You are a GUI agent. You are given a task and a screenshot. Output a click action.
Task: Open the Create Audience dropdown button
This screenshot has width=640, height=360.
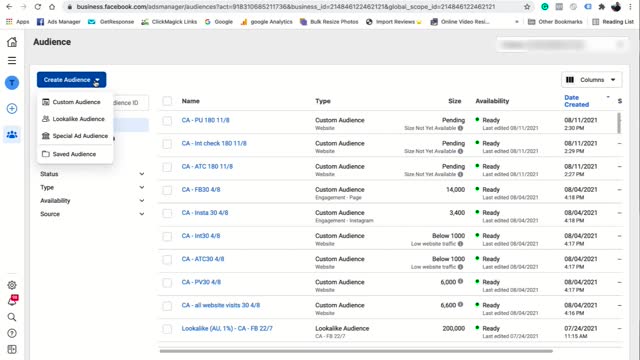(71, 80)
